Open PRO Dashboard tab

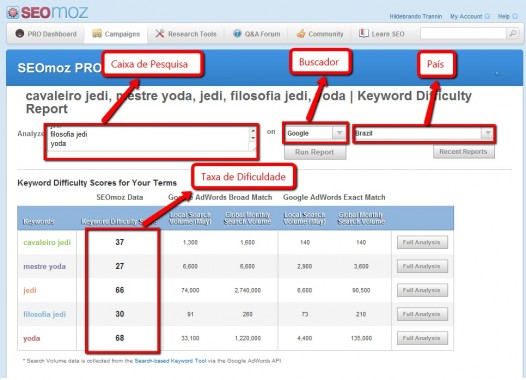[46, 34]
